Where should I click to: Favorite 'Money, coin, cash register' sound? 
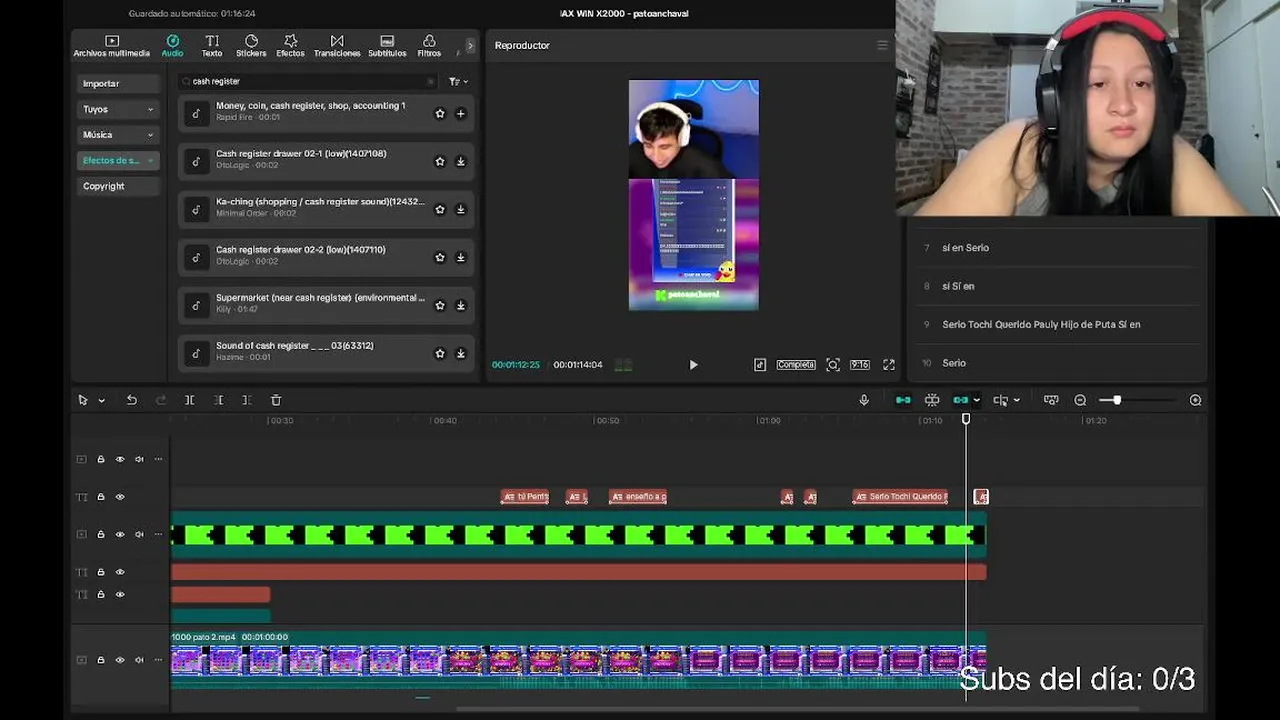439,114
